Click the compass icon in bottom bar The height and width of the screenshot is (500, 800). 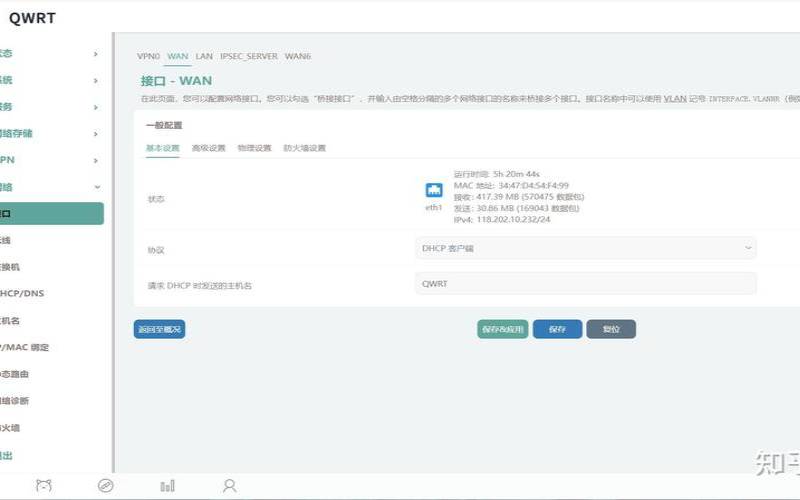pos(106,485)
